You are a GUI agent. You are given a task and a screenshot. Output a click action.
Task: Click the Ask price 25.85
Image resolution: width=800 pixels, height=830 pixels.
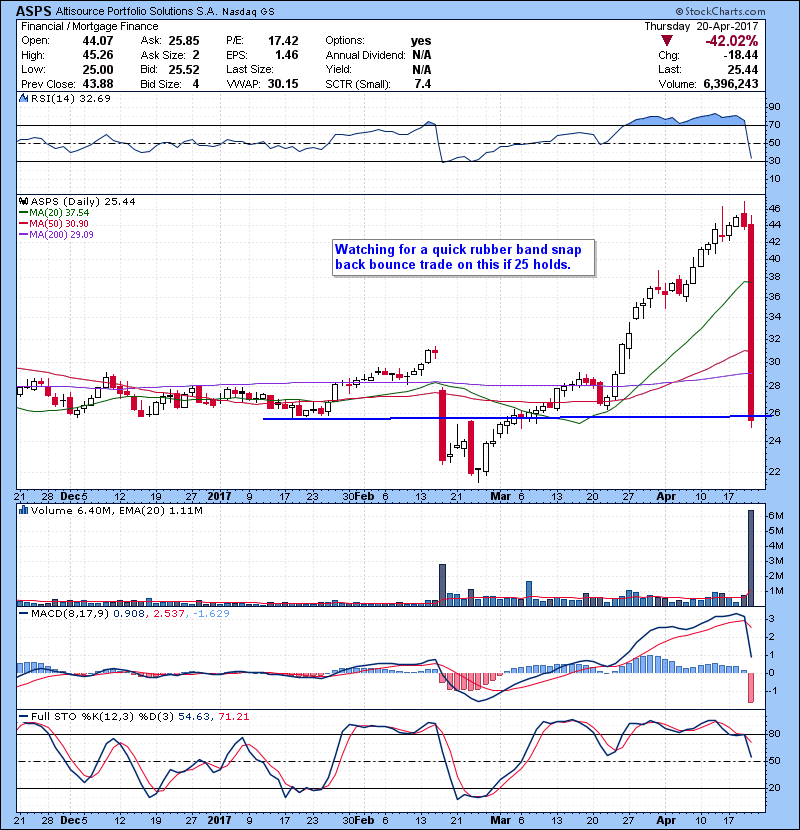pyautogui.click(x=184, y=40)
